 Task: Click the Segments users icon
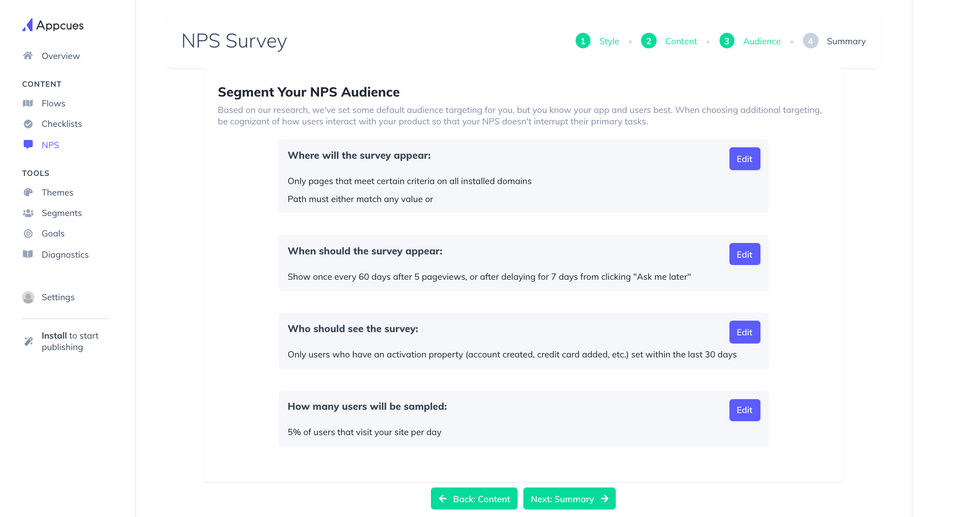[28, 213]
